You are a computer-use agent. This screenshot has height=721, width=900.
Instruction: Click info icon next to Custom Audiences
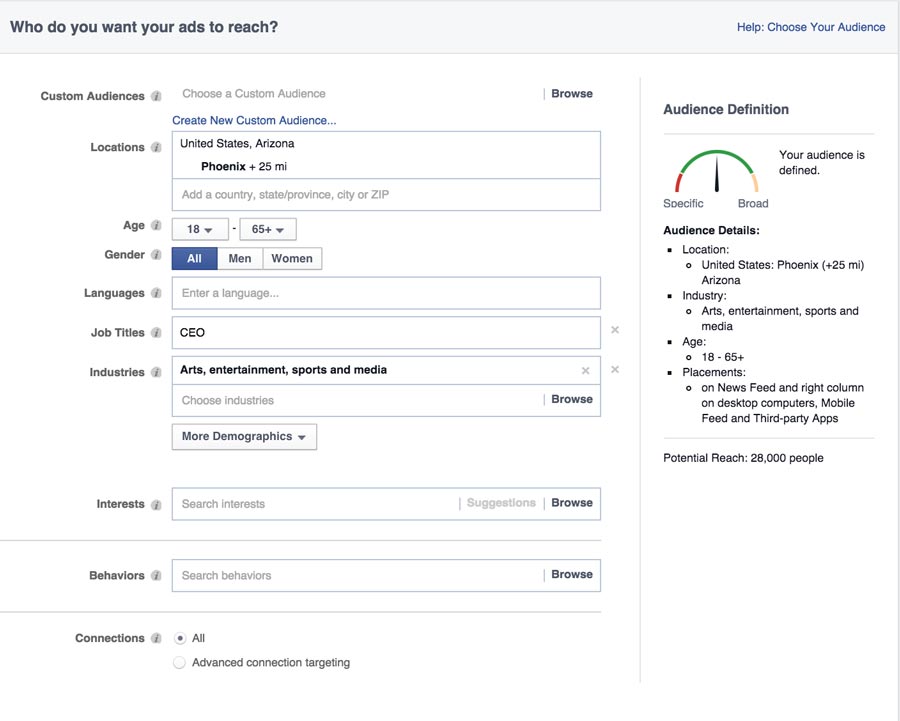pyautogui.click(x=156, y=97)
